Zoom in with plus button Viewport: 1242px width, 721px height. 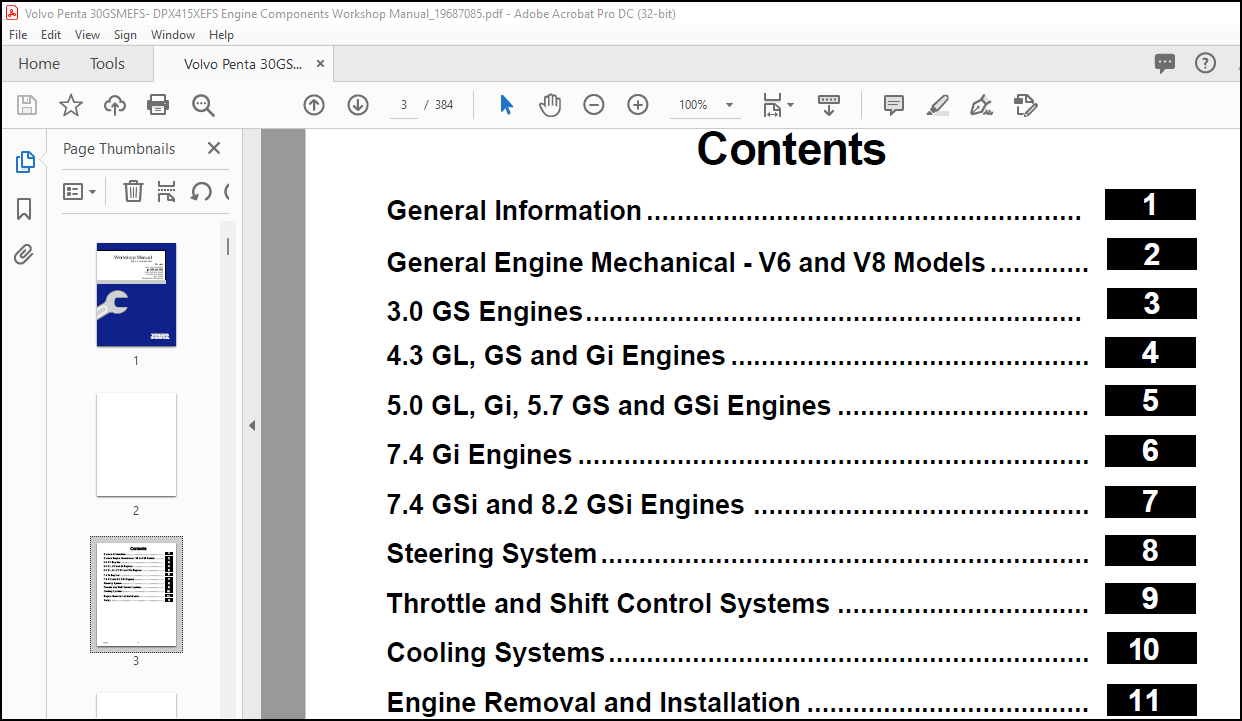[638, 105]
